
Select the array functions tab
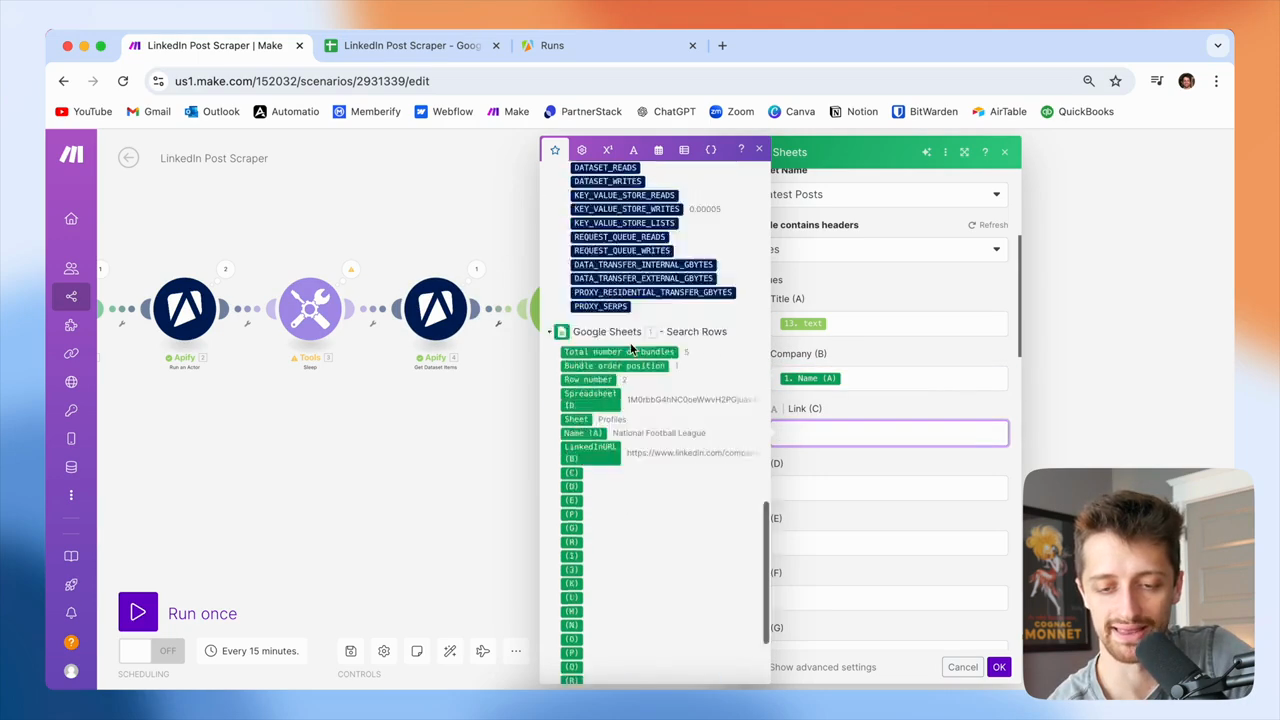click(684, 150)
